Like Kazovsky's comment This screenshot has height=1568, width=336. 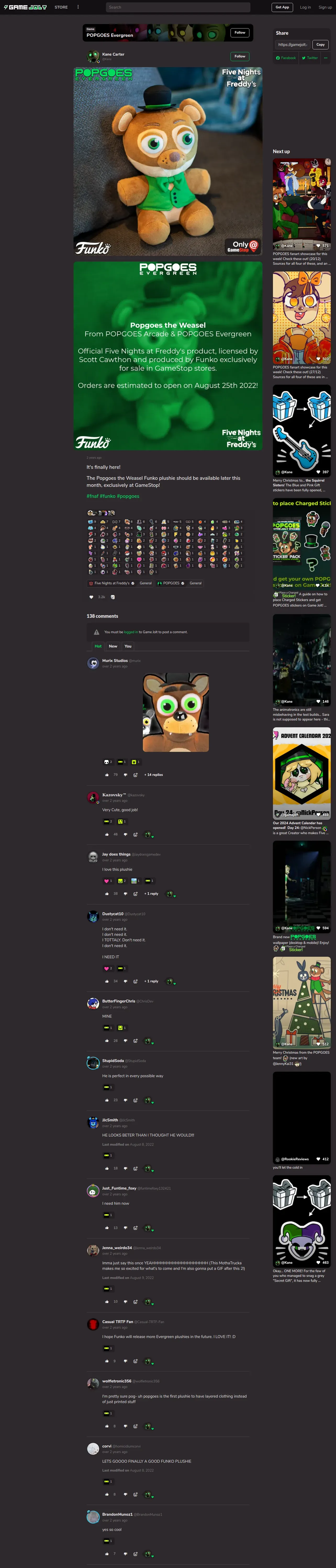point(107,834)
